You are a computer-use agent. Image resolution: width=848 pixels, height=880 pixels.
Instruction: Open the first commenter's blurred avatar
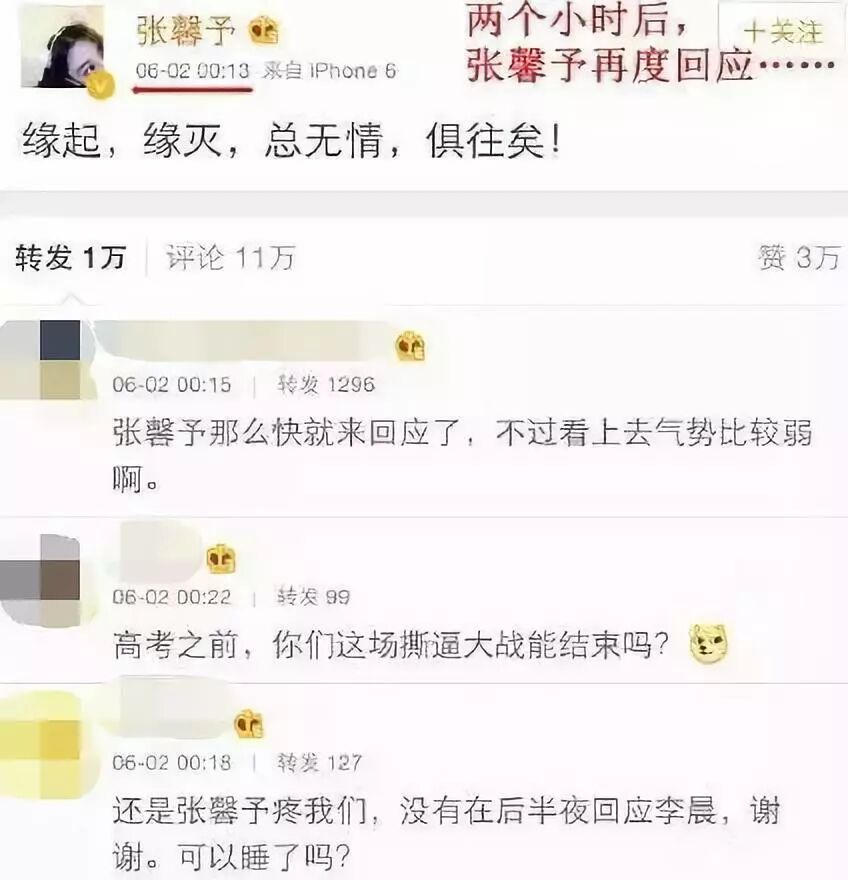coord(42,360)
